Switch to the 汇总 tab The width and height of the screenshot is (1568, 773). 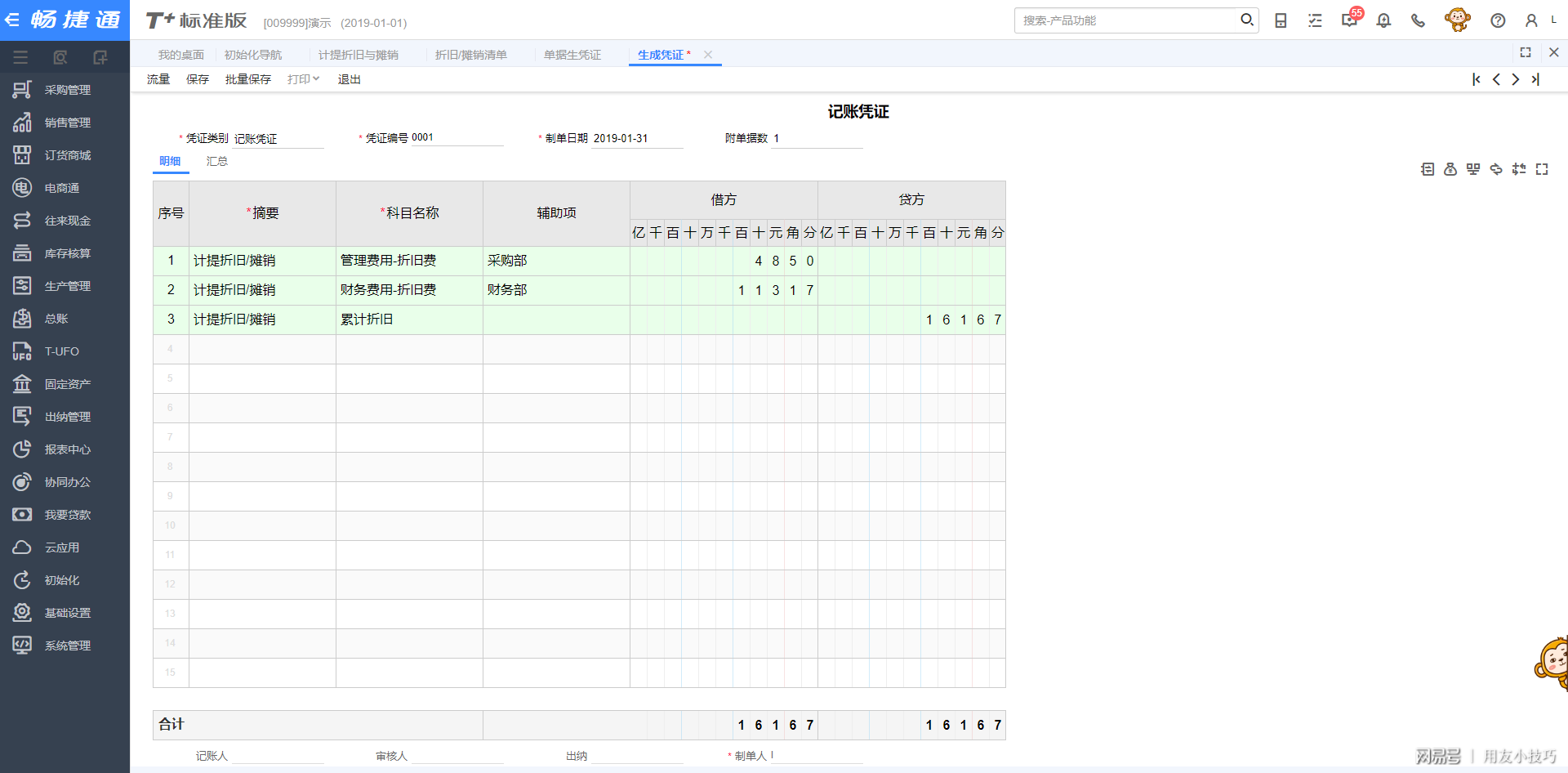[217, 161]
